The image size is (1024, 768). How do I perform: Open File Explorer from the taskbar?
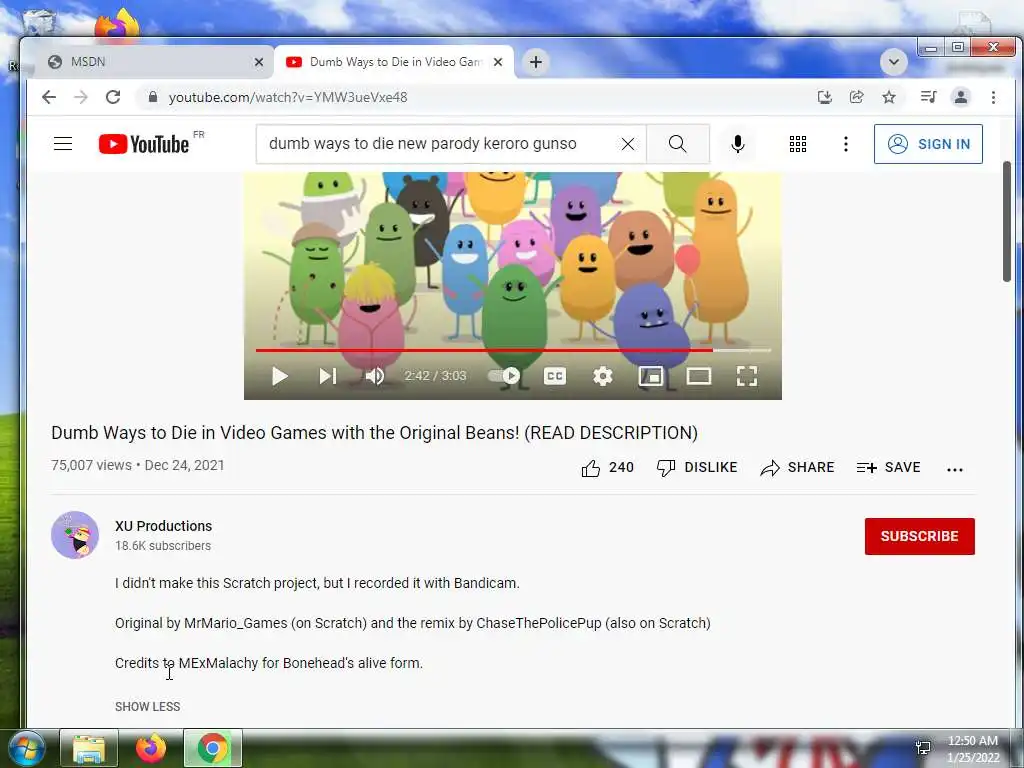(89, 748)
